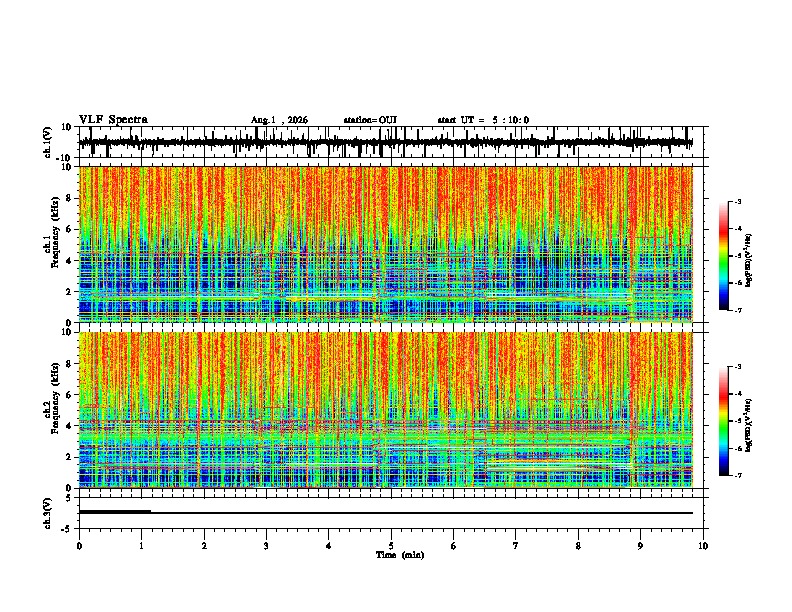792x612 pixels.
Task: Click the ch.2 color bar log(PSD) label
Action: 748,425
